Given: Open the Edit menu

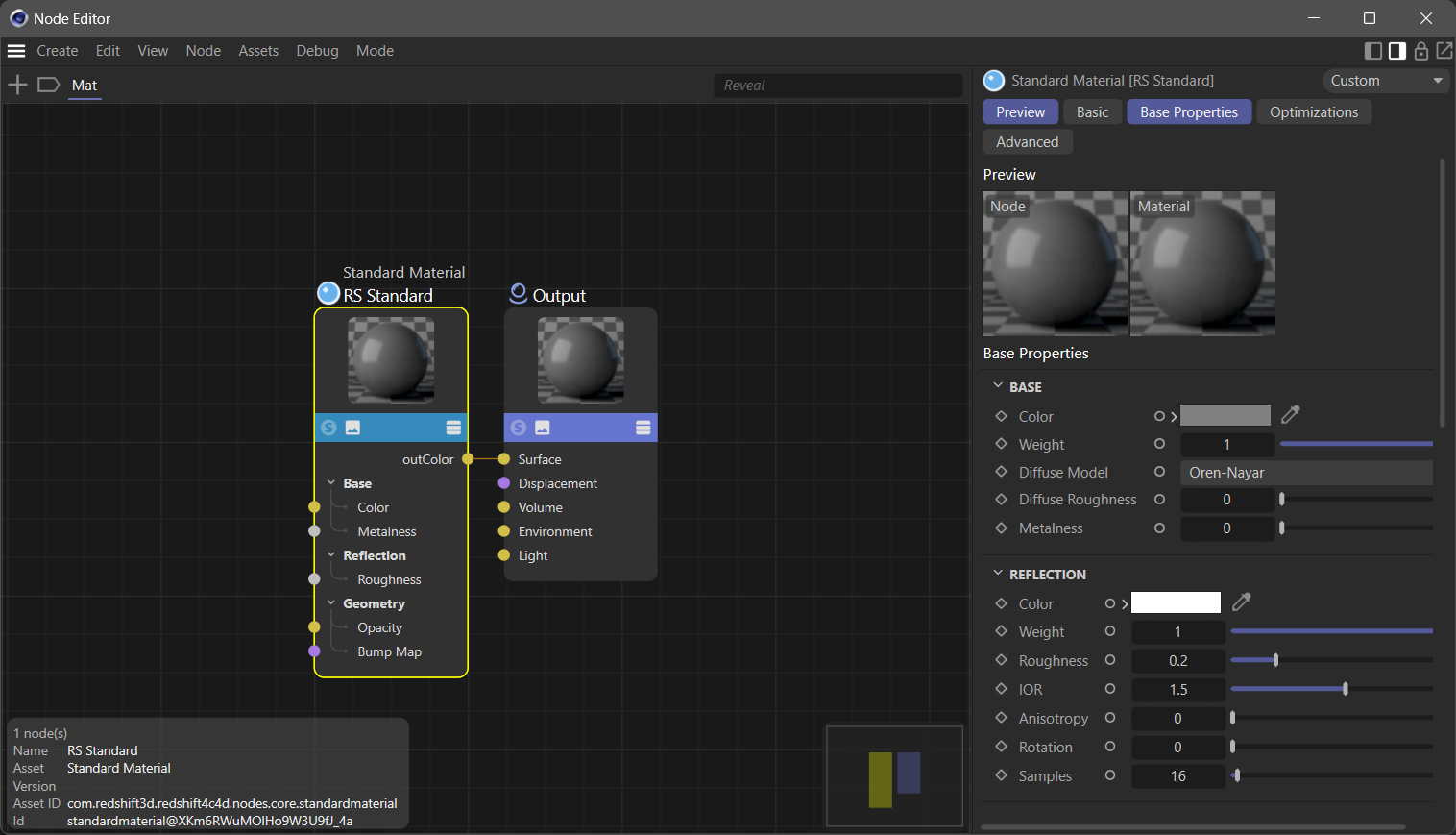Looking at the screenshot, I should 108,51.
